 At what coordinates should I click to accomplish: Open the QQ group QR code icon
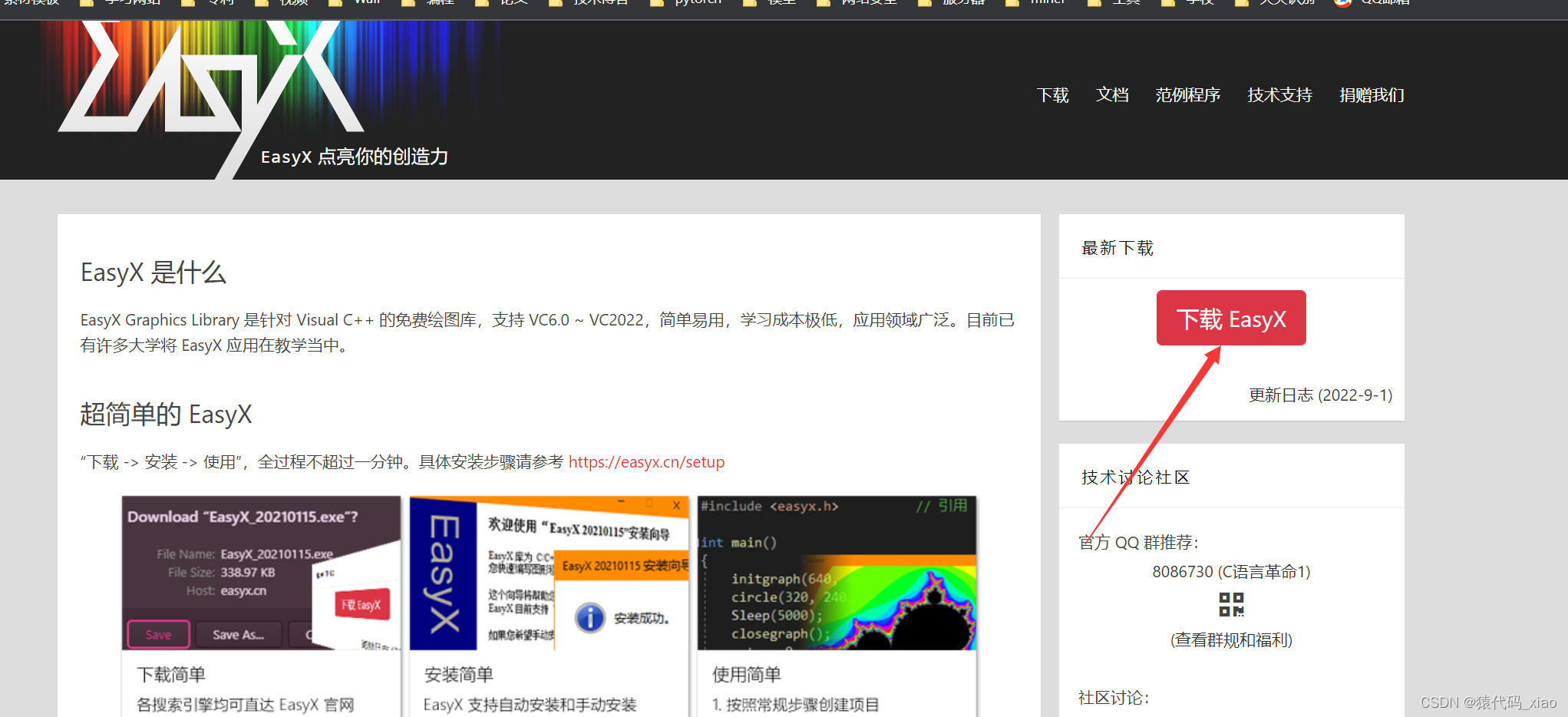(1231, 605)
